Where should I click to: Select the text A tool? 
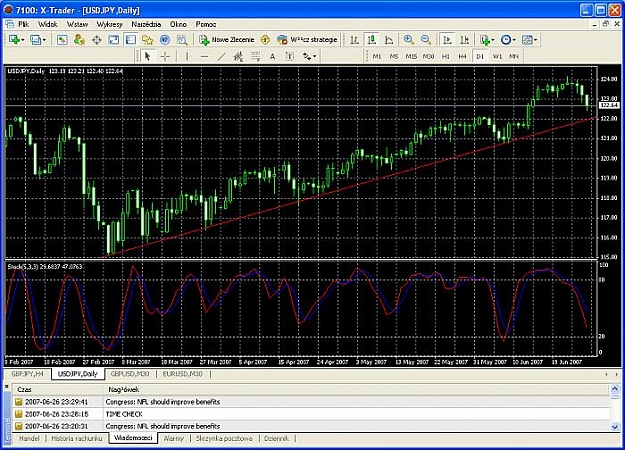coord(273,57)
